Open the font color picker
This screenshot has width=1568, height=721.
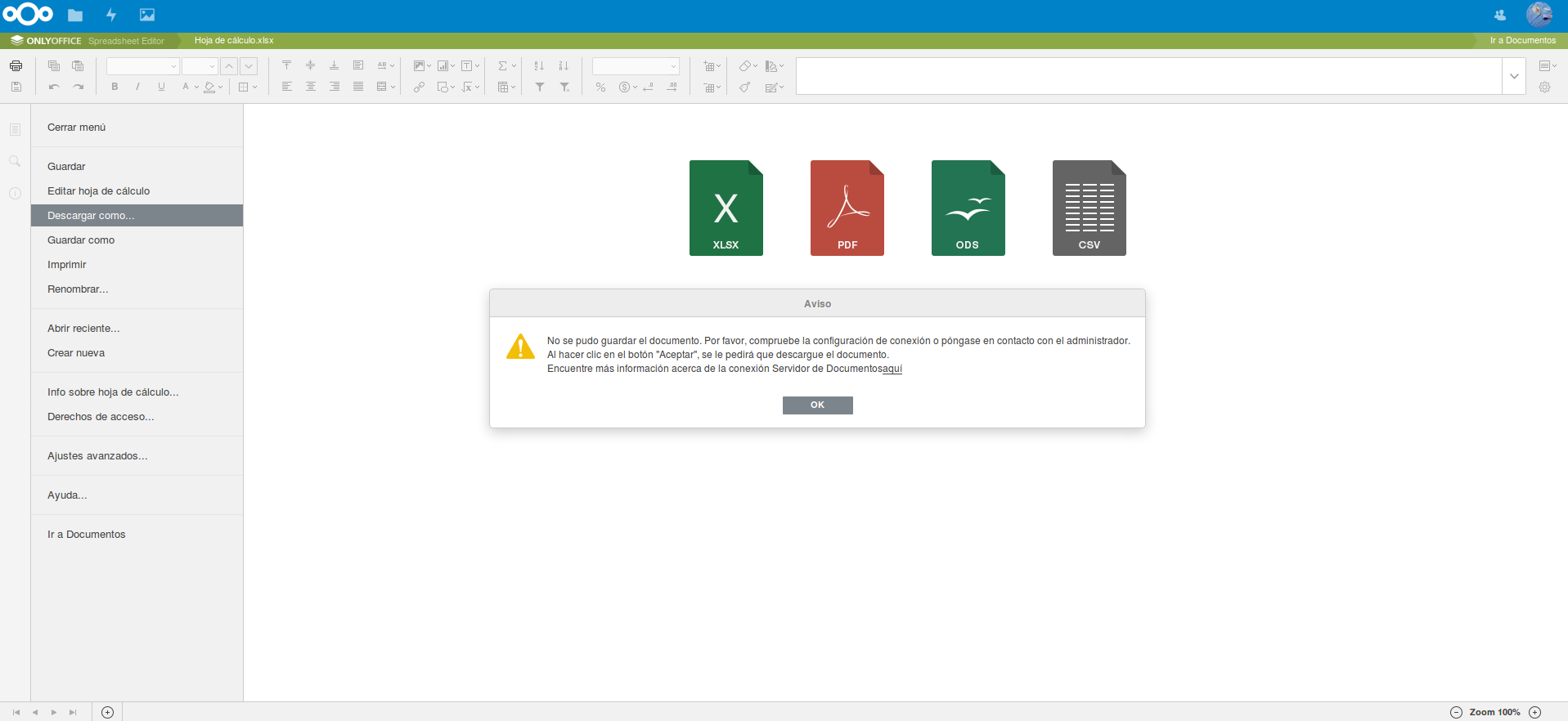(x=190, y=87)
